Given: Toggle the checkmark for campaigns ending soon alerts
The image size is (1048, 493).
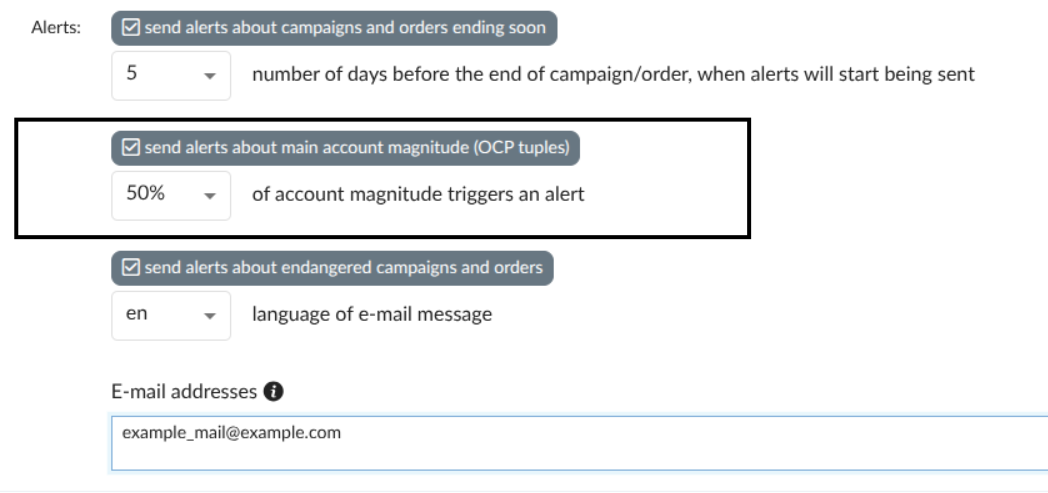Looking at the screenshot, I should click(128, 28).
